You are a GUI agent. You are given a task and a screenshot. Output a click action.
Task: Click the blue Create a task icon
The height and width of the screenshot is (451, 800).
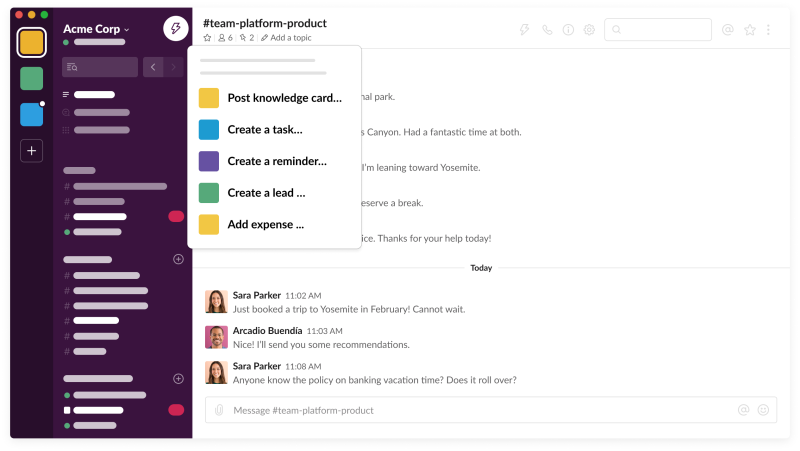pos(209,130)
